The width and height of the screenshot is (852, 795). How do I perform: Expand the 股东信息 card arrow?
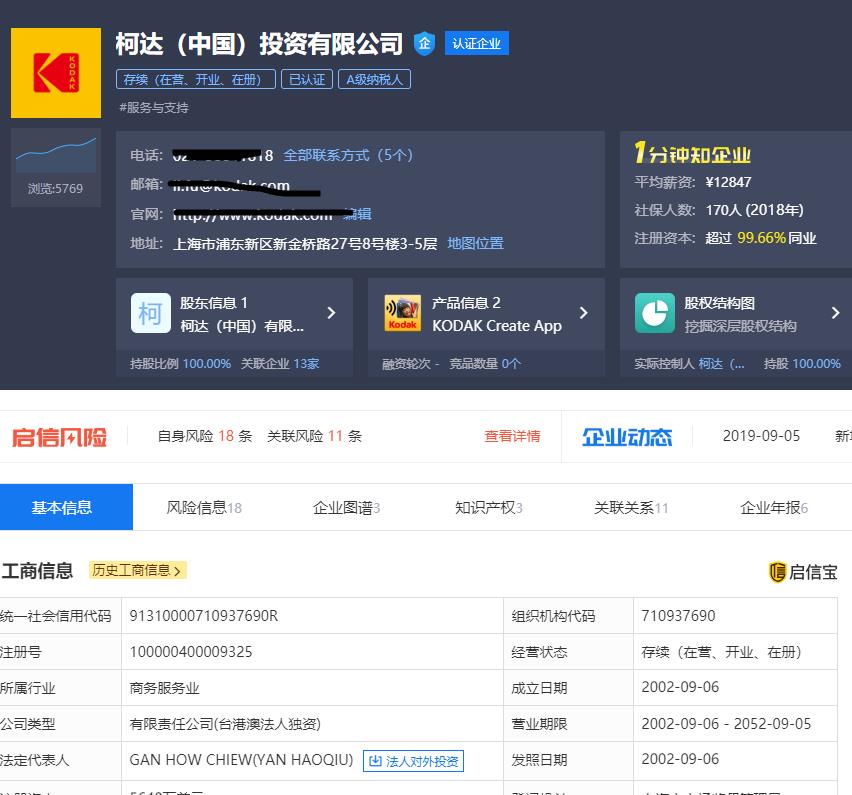pos(331,313)
